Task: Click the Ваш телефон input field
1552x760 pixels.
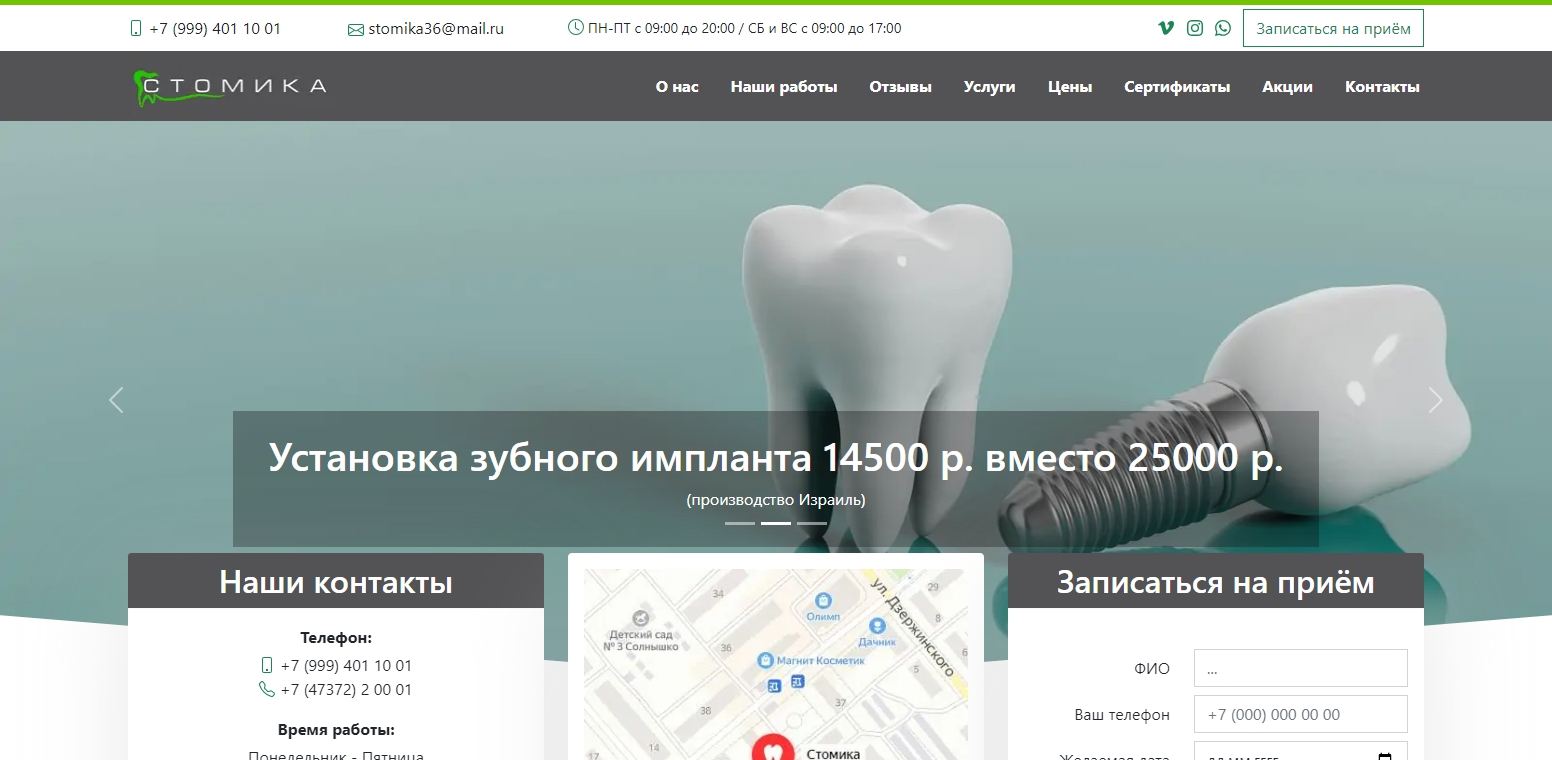Action: tap(1300, 714)
